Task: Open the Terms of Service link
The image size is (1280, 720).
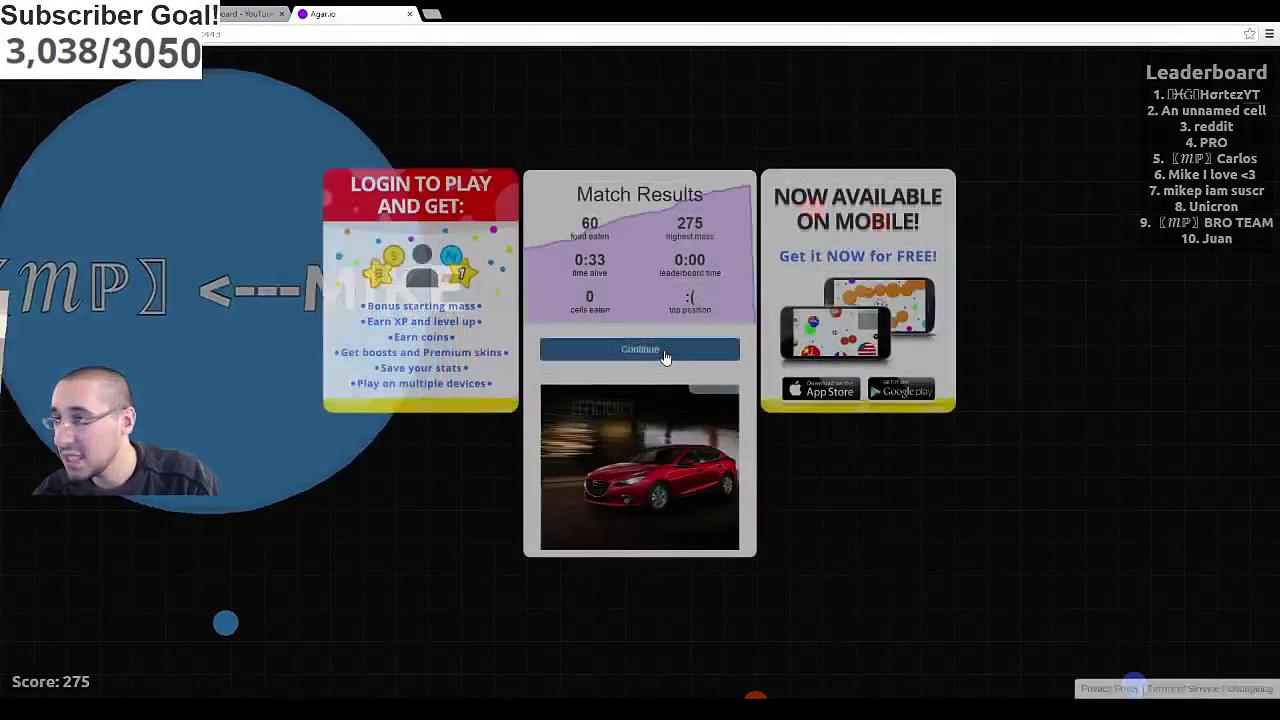Action: coord(1183,689)
